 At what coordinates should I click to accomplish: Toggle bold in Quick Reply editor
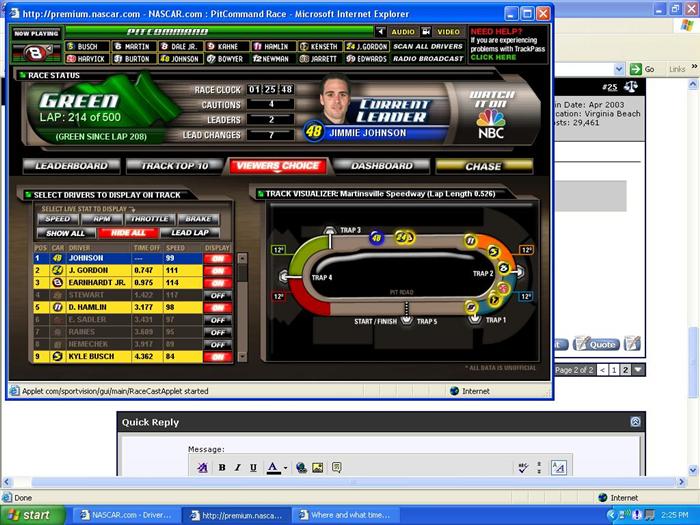click(x=222, y=467)
